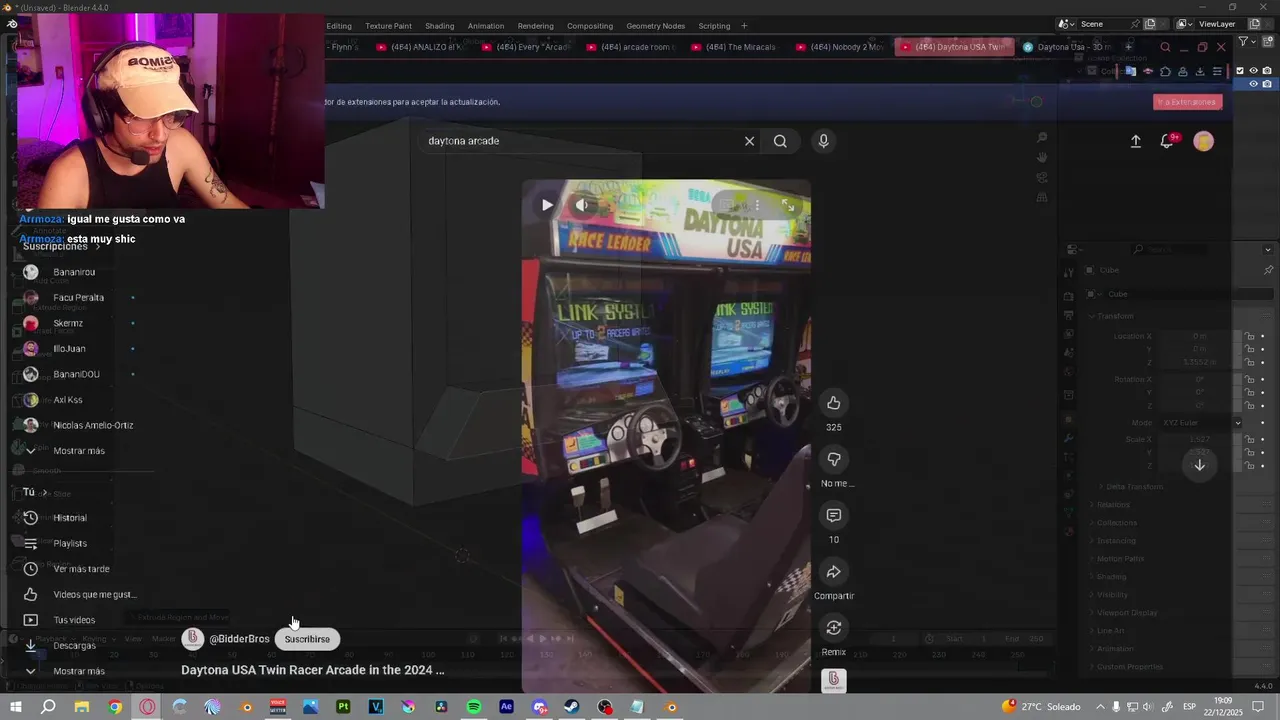Clear the daytona arcade search text
1280x720 pixels.
[749, 141]
